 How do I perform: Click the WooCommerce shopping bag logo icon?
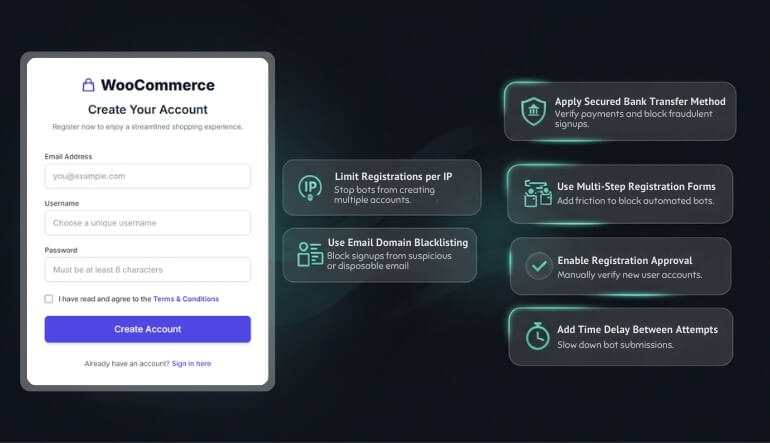pyautogui.click(x=88, y=85)
